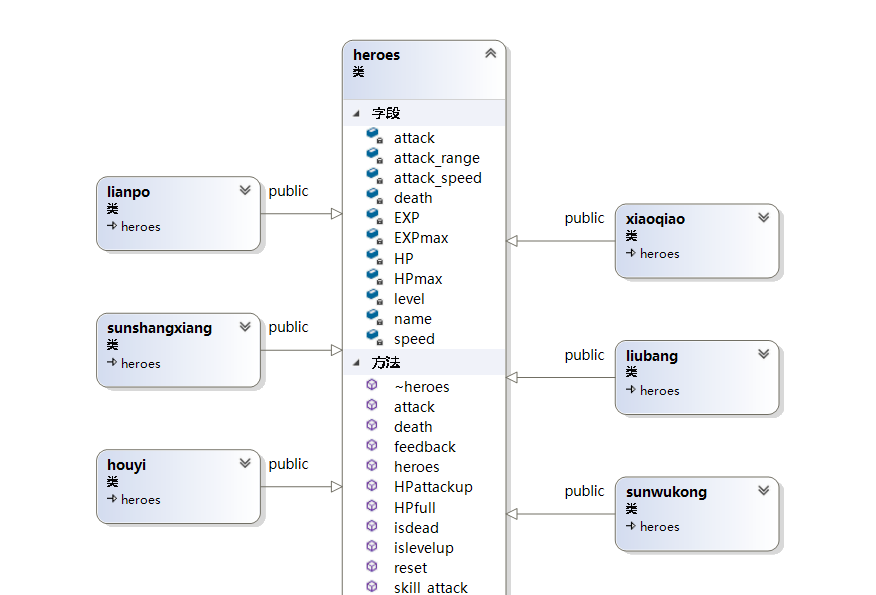The image size is (876, 595).
Task: Select the isdead method text
Action: pos(416,528)
